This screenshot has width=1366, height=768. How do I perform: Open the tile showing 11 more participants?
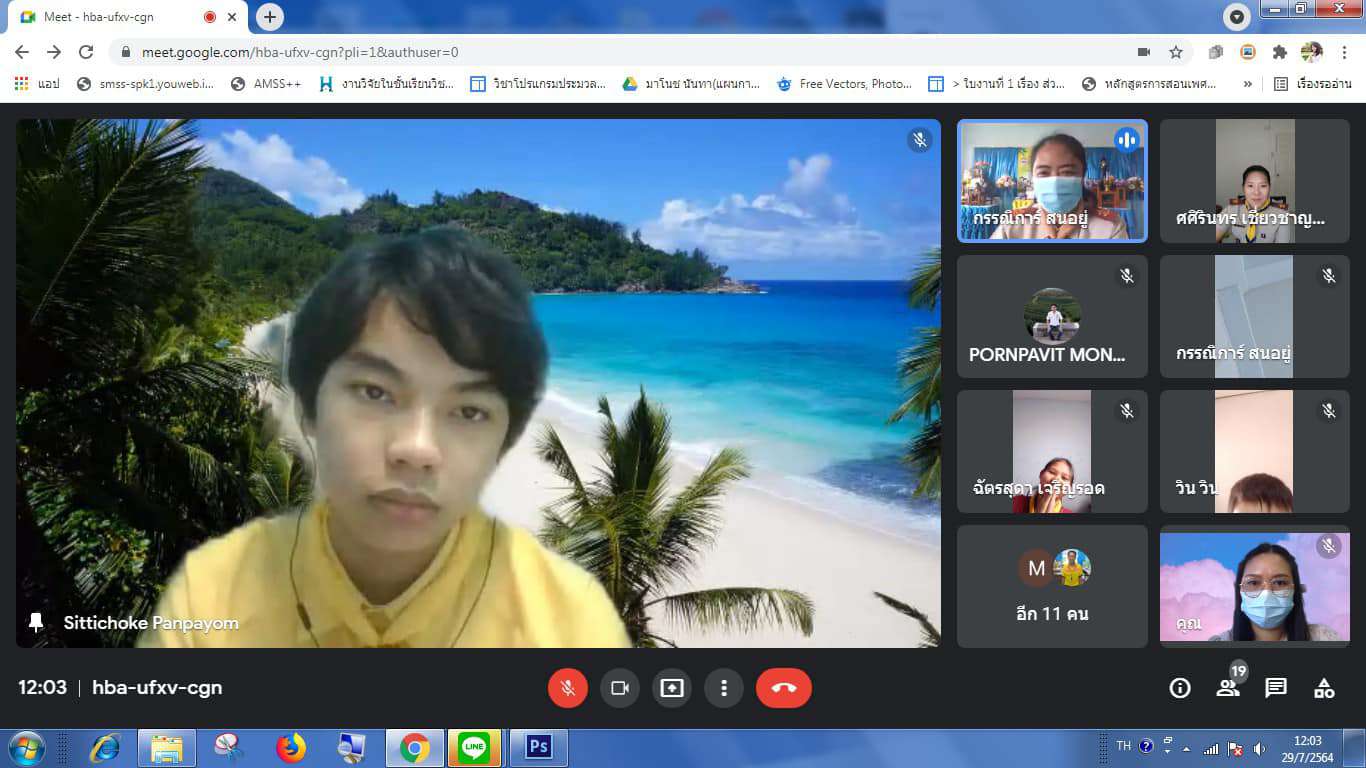1052,587
